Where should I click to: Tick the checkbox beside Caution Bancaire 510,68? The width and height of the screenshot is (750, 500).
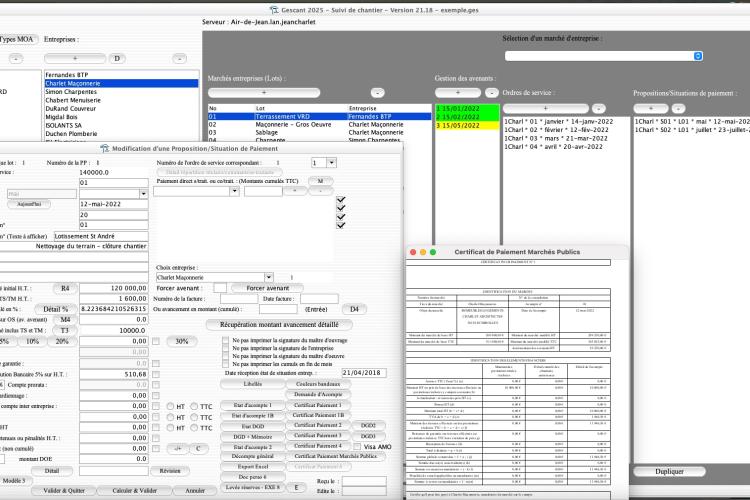coord(155,374)
